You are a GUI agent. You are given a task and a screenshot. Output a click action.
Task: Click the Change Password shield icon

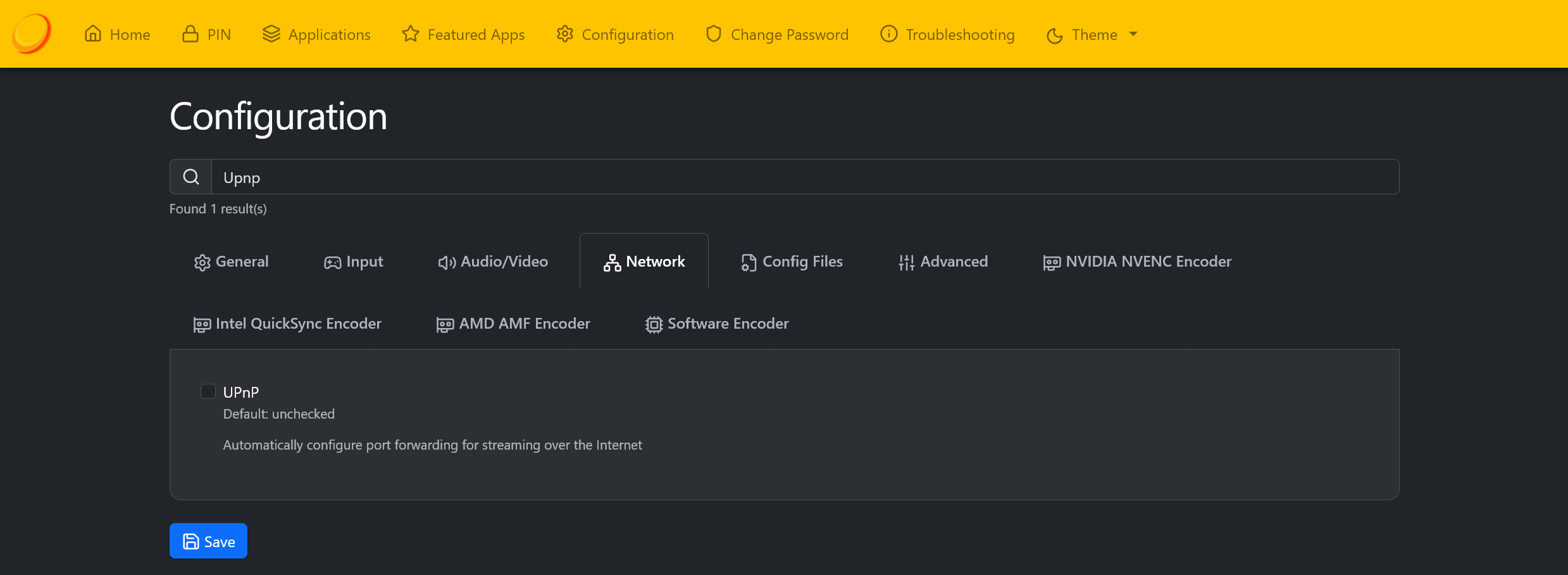[713, 34]
